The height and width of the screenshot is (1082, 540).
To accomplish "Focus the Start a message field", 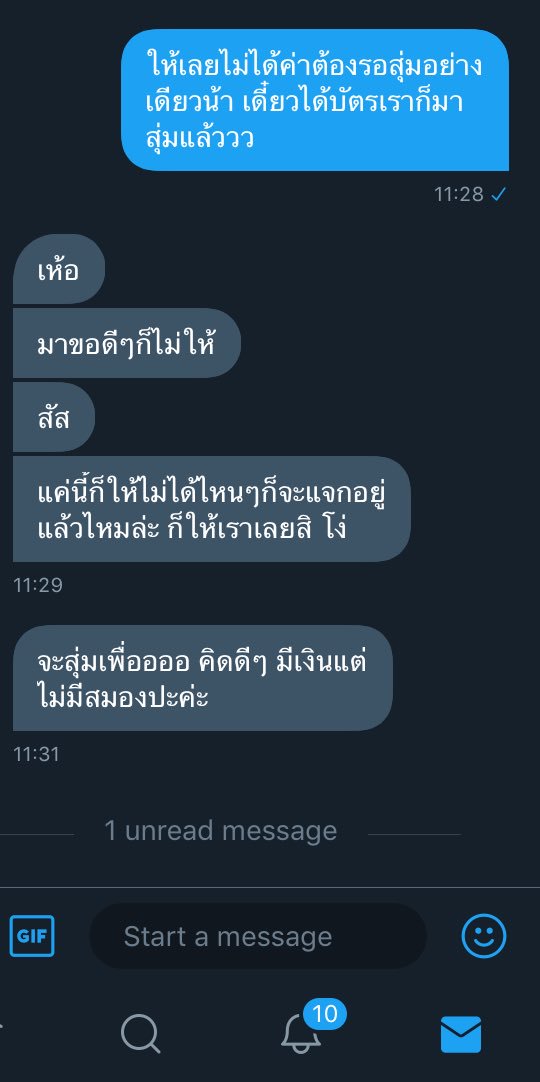I will point(258,936).
